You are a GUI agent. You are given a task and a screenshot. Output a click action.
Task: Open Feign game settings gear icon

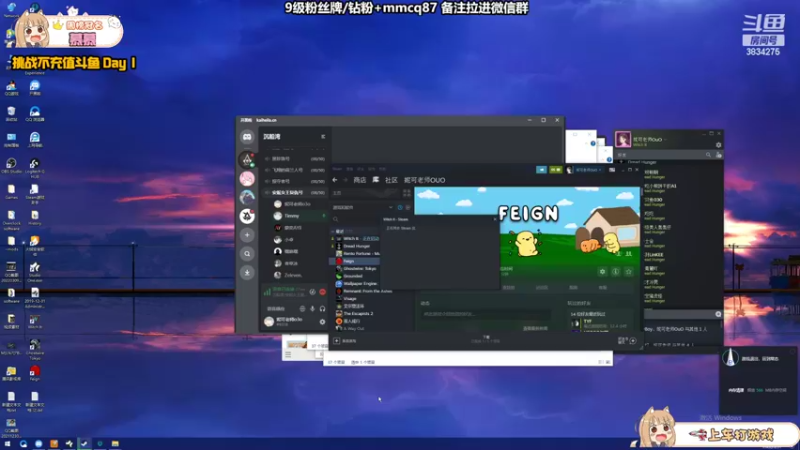pyautogui.click(x=602, y=271)
